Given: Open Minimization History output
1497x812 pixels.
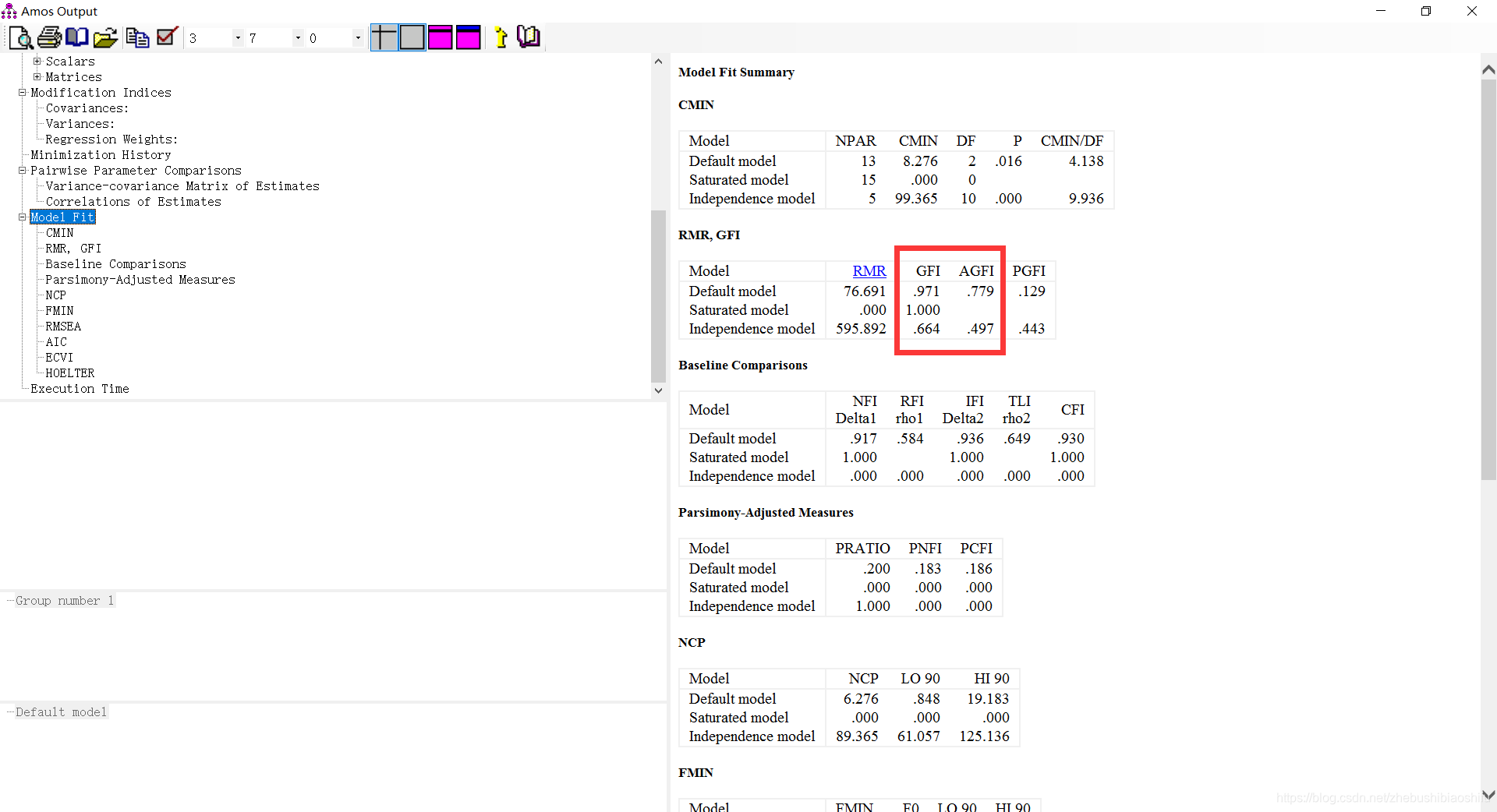Looking at the screenshot, I should 101,155.
